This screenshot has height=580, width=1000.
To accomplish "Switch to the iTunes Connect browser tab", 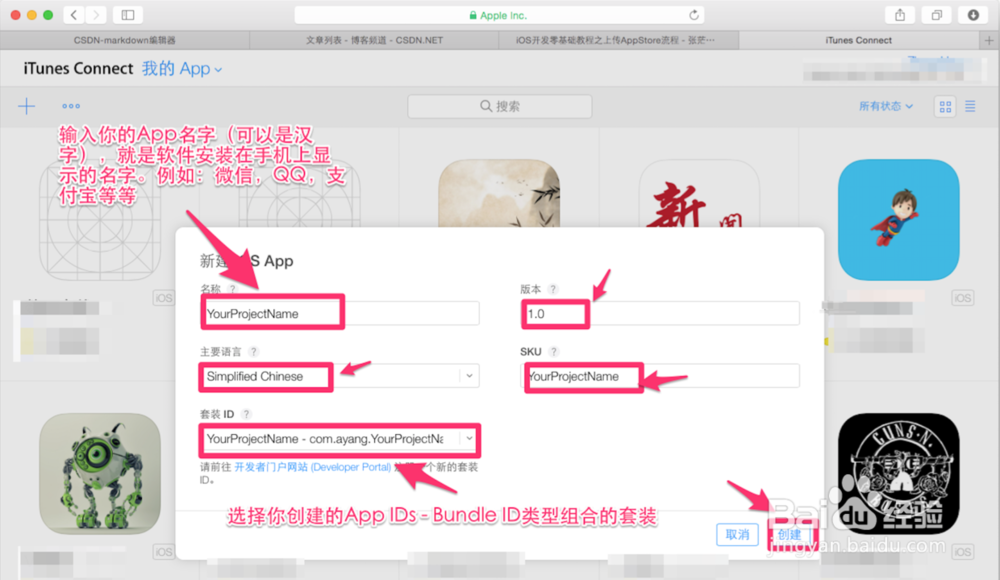I will pyautogui.click(x=858, y=40).
